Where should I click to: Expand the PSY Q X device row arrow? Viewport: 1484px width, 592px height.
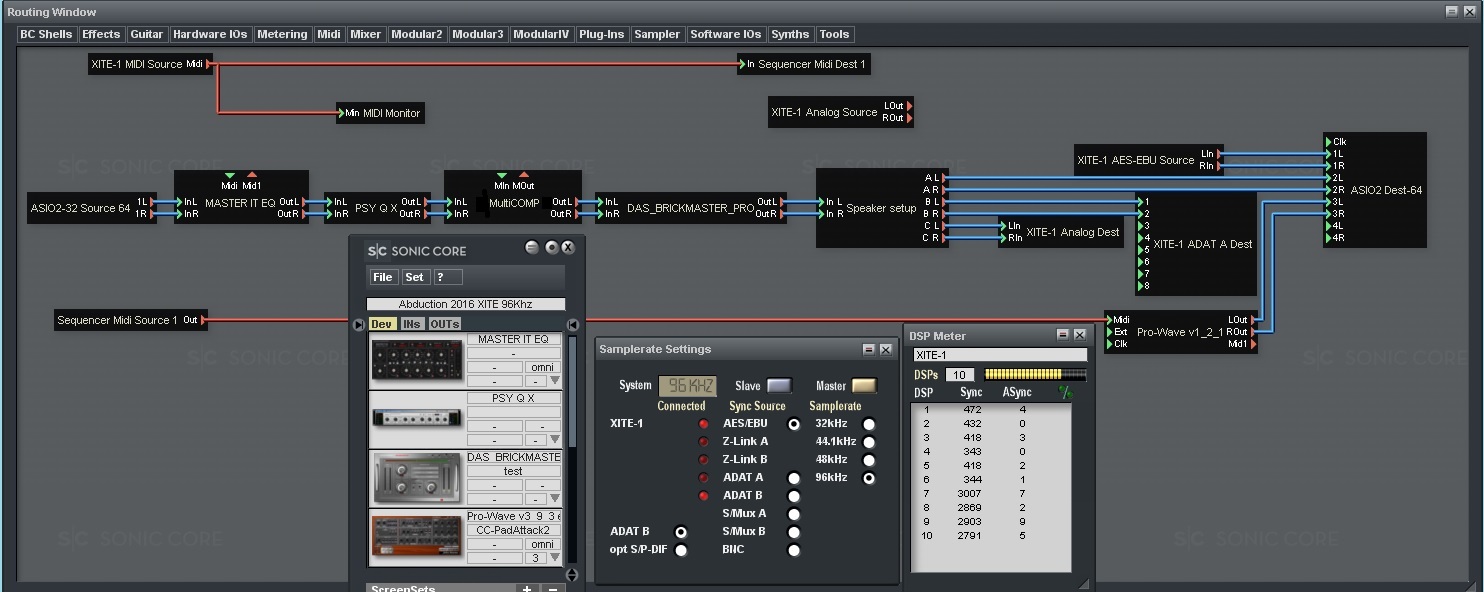point(555,440)
